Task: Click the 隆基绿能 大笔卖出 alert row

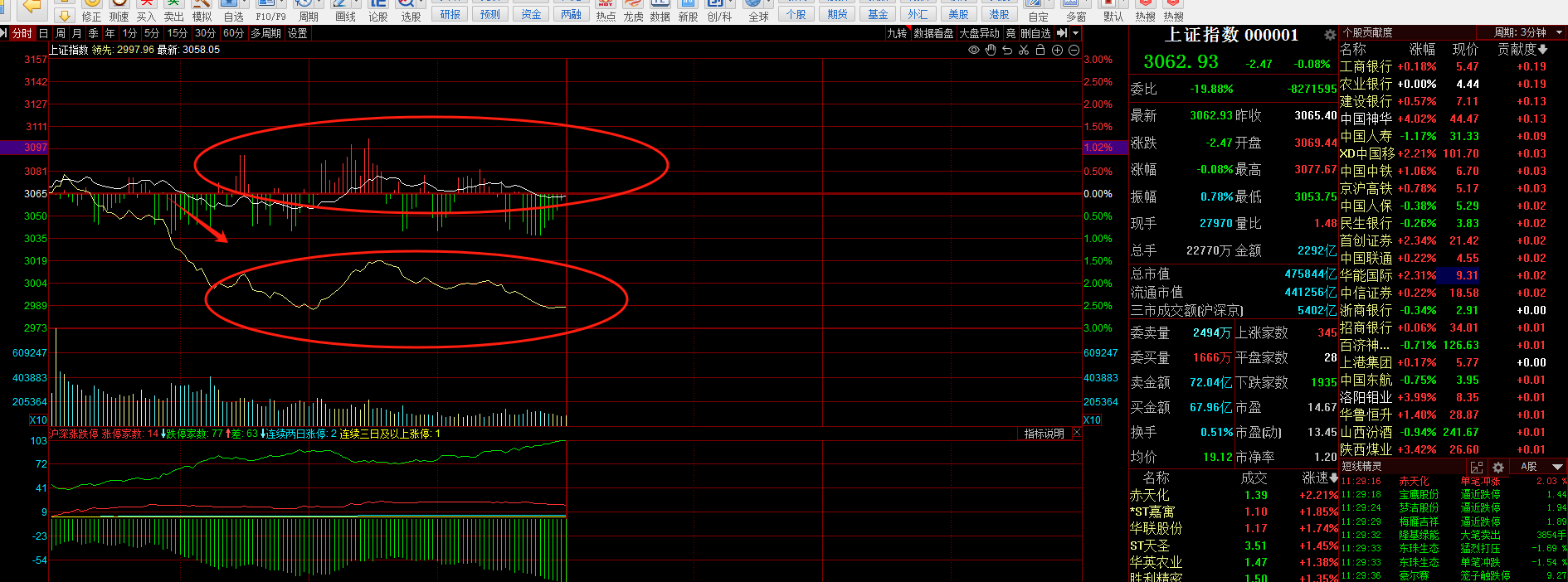Action: point(1454,535)
